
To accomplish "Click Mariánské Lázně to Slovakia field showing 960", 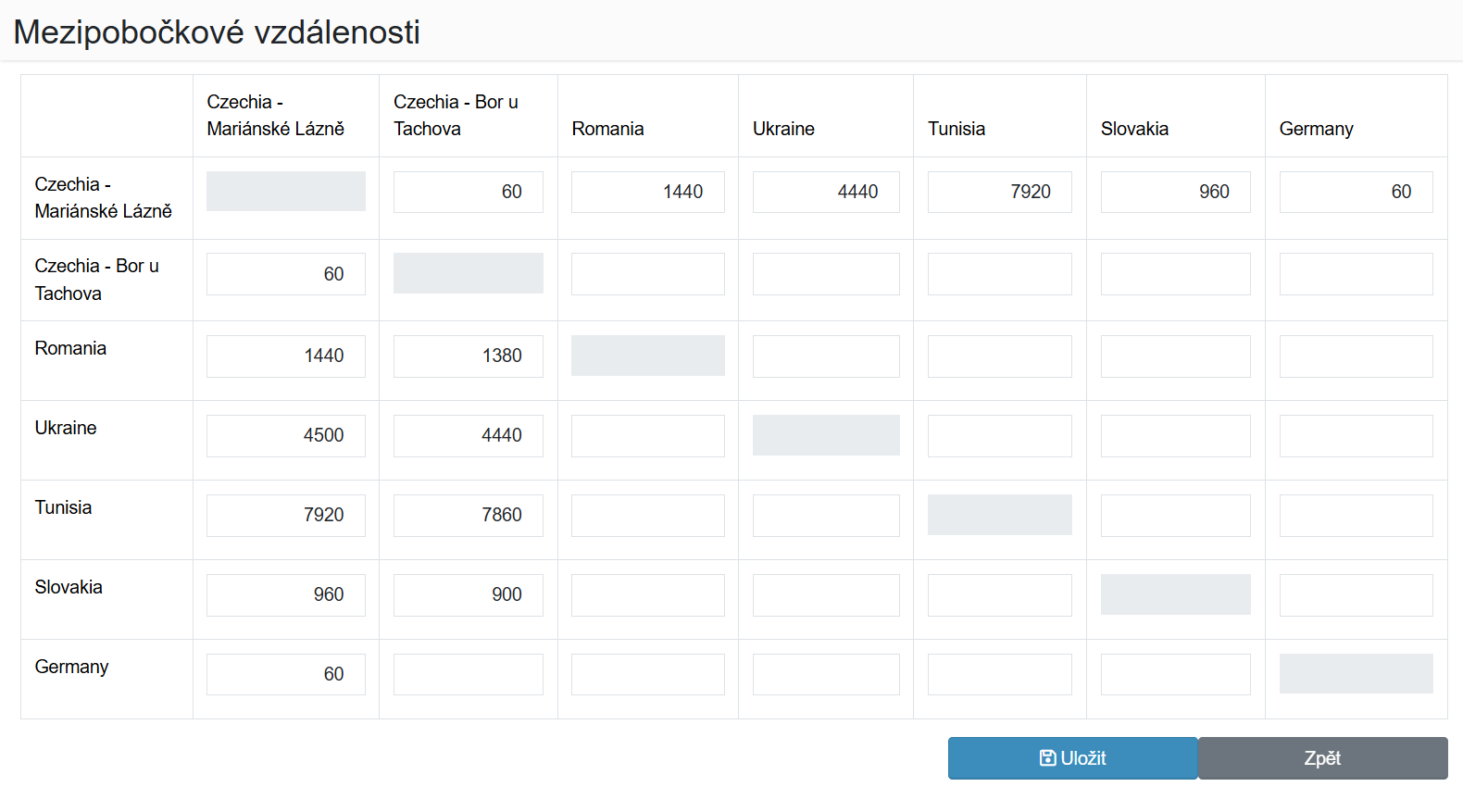I will [1176, 192].
